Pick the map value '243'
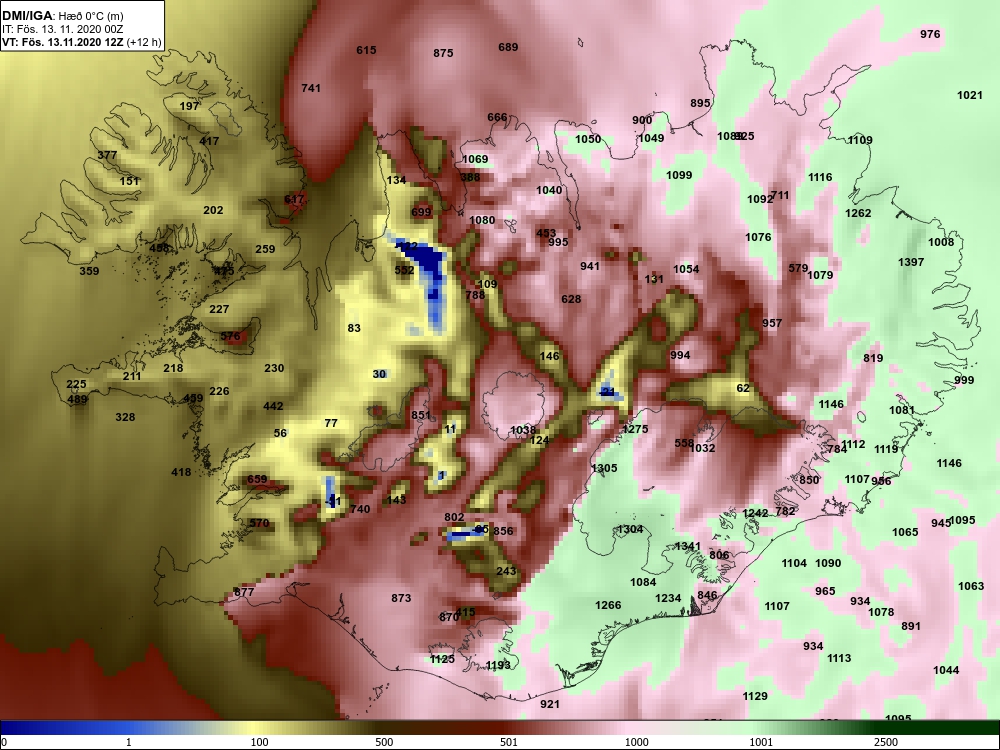Screen dimensions: 1000x750 point(506,571)
